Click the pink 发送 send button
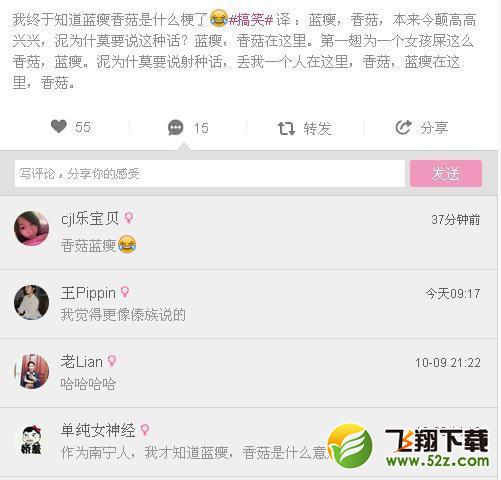This screenshot has width=501, height=480. point(446,173)
